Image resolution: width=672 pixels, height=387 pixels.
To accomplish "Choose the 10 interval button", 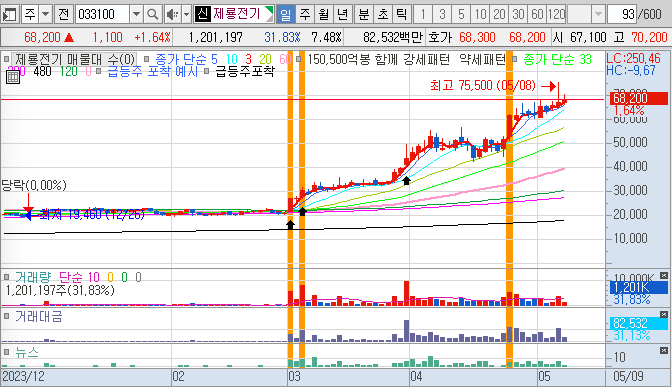I will 480,15.
